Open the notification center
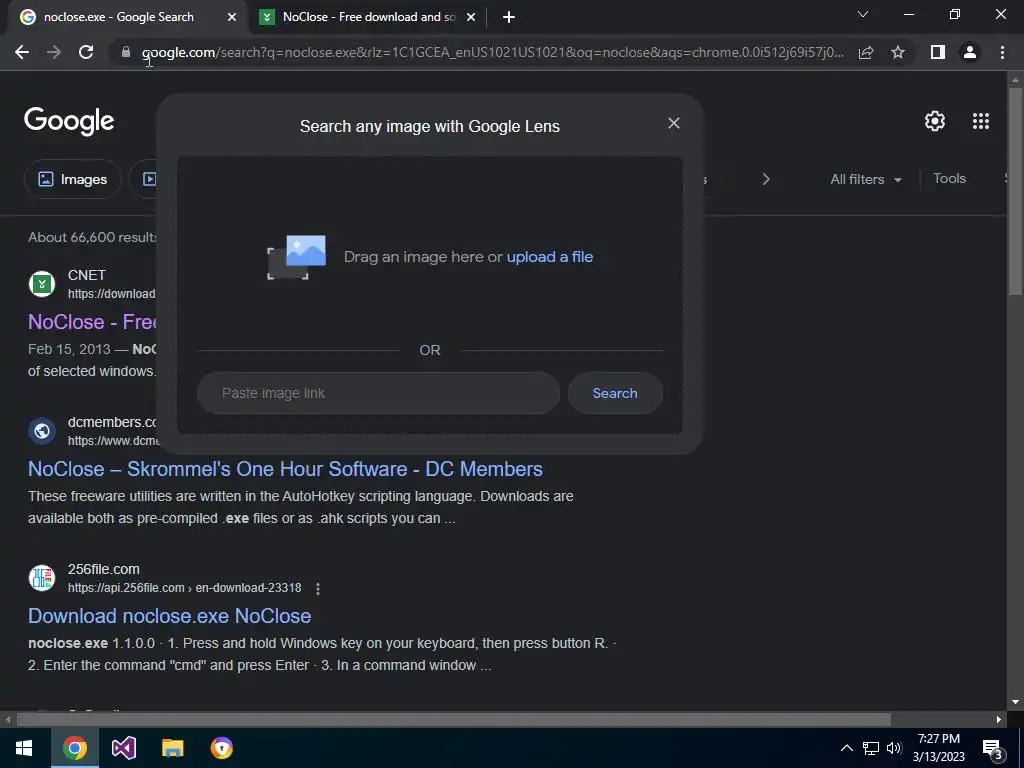 (x=992, y=748)
